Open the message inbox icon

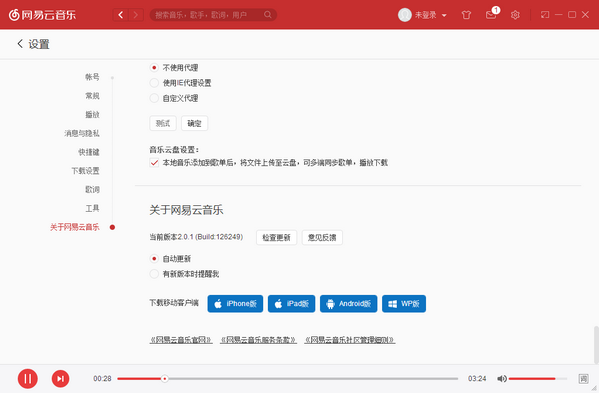(491, 15)
